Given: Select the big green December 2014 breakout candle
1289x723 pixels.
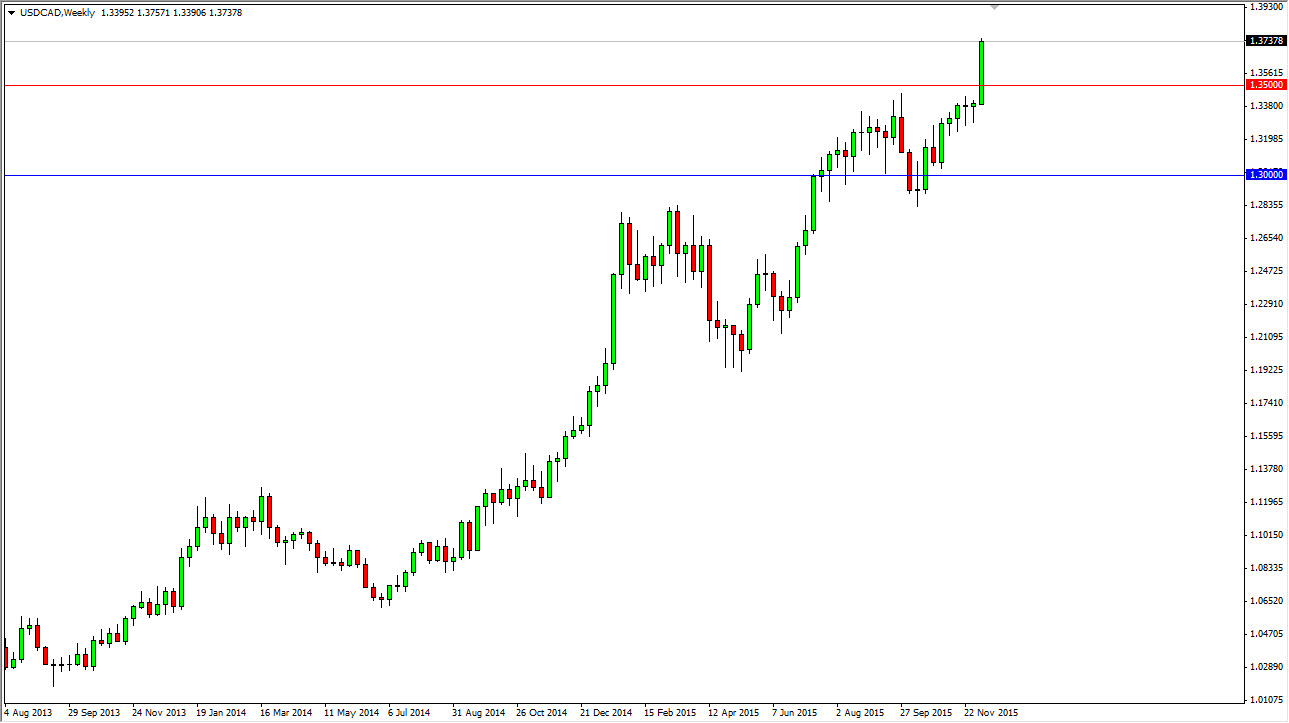Looking at the screenshot, I should [x=612, y=320].
